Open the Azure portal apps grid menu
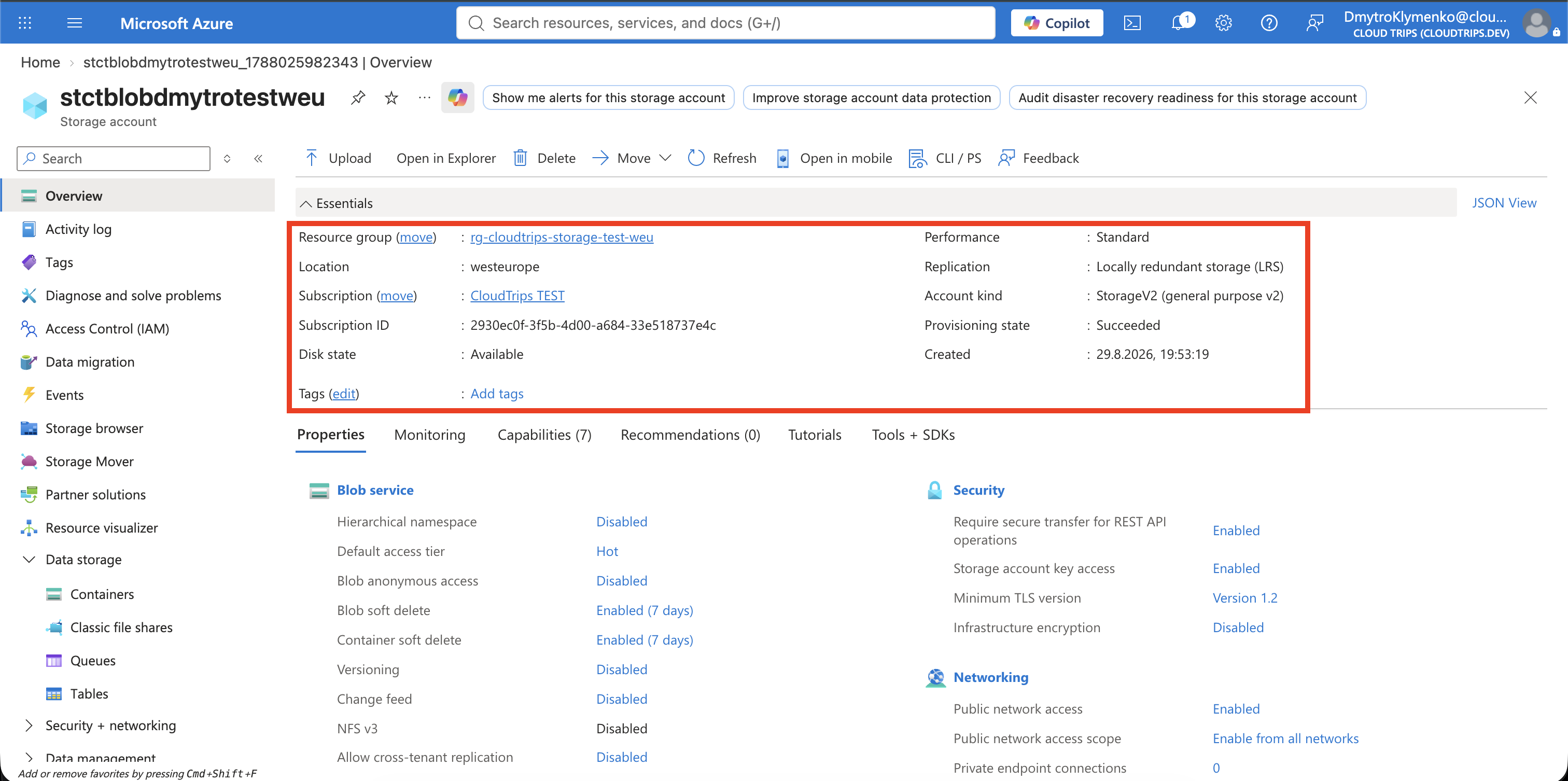Viewport: 1568px width, 781px height. pyautogui.click(x=25, y=23)
